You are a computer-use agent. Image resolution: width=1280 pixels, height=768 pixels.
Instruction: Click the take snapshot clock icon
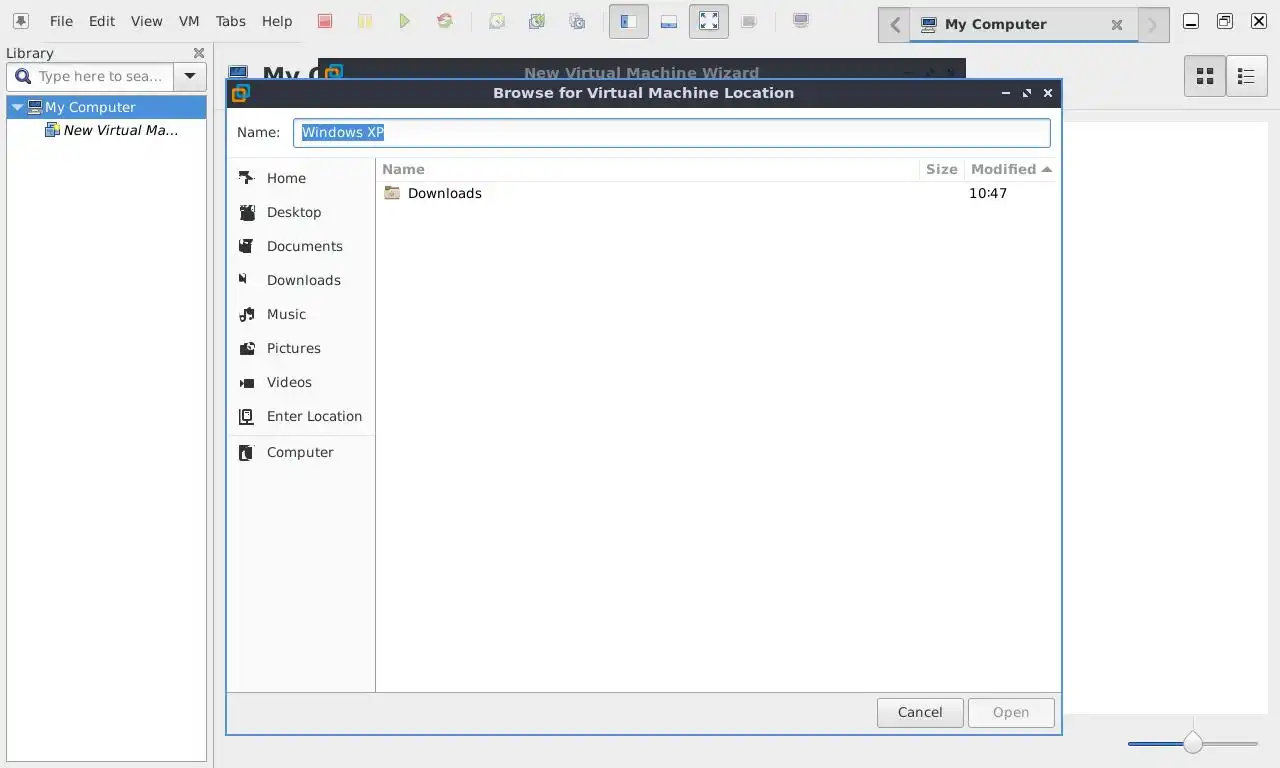coord(497,21)
